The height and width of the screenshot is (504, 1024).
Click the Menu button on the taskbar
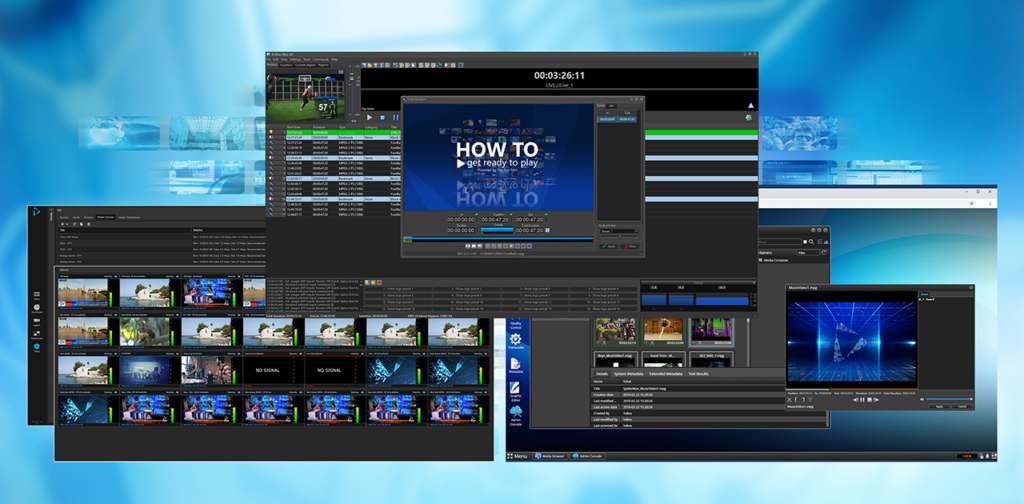(x=517, y=456)
